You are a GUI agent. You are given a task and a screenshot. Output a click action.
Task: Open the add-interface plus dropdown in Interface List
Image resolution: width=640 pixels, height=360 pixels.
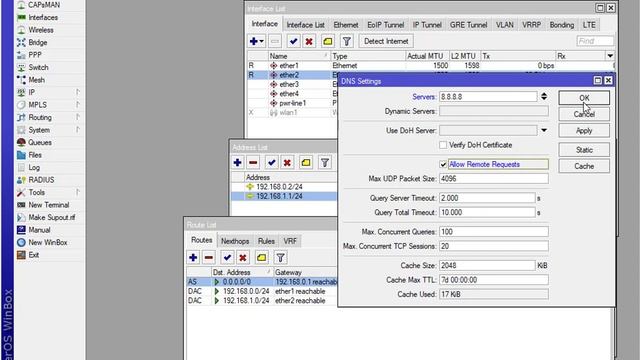[x=257, y=41]
